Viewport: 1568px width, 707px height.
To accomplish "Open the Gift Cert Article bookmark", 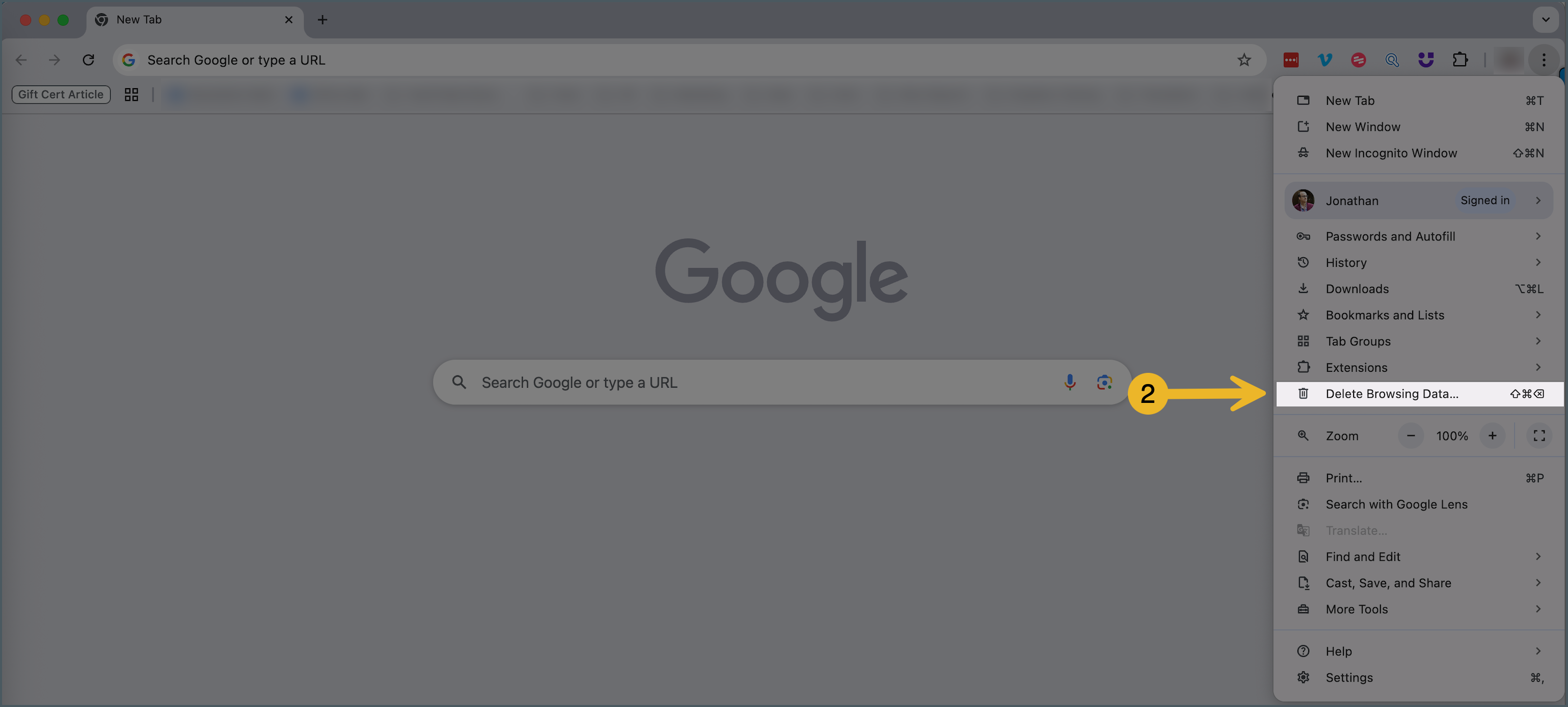I will coord(61,94).
